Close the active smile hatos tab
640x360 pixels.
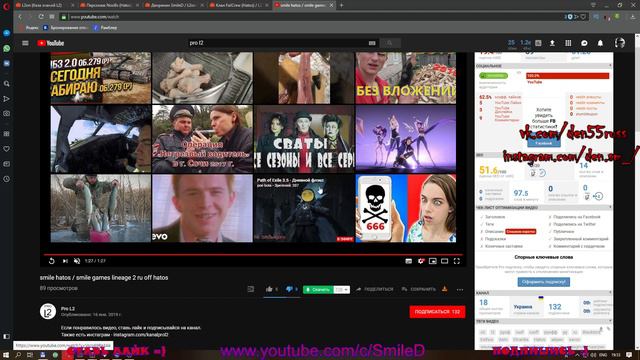coord(331,5)
